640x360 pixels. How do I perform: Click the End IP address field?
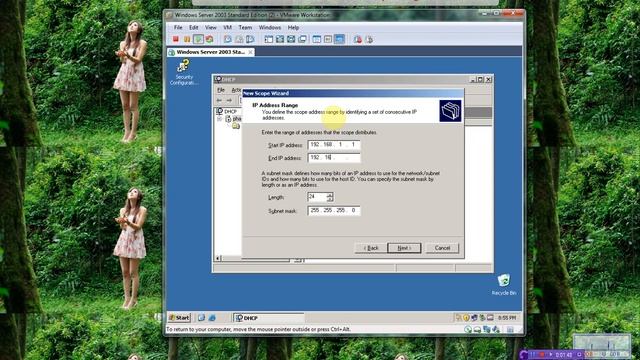pos(334,158)
